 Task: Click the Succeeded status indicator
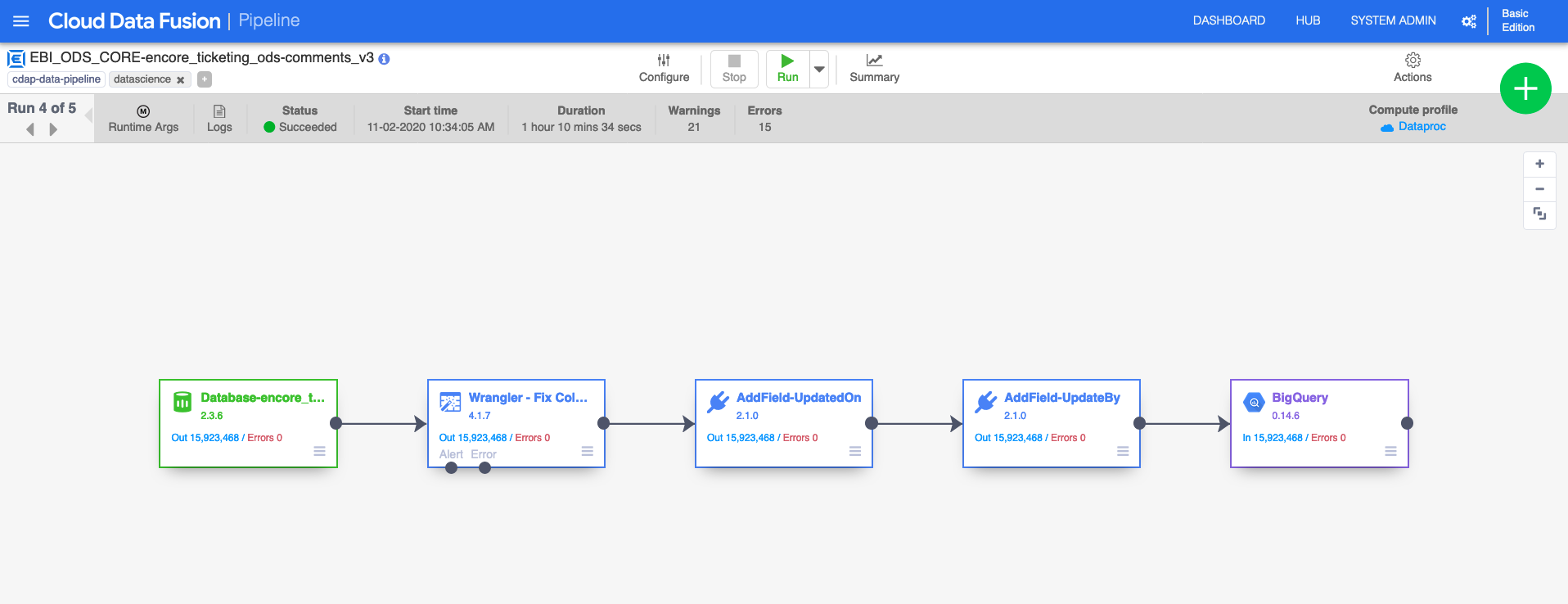(x=300, y=127)
